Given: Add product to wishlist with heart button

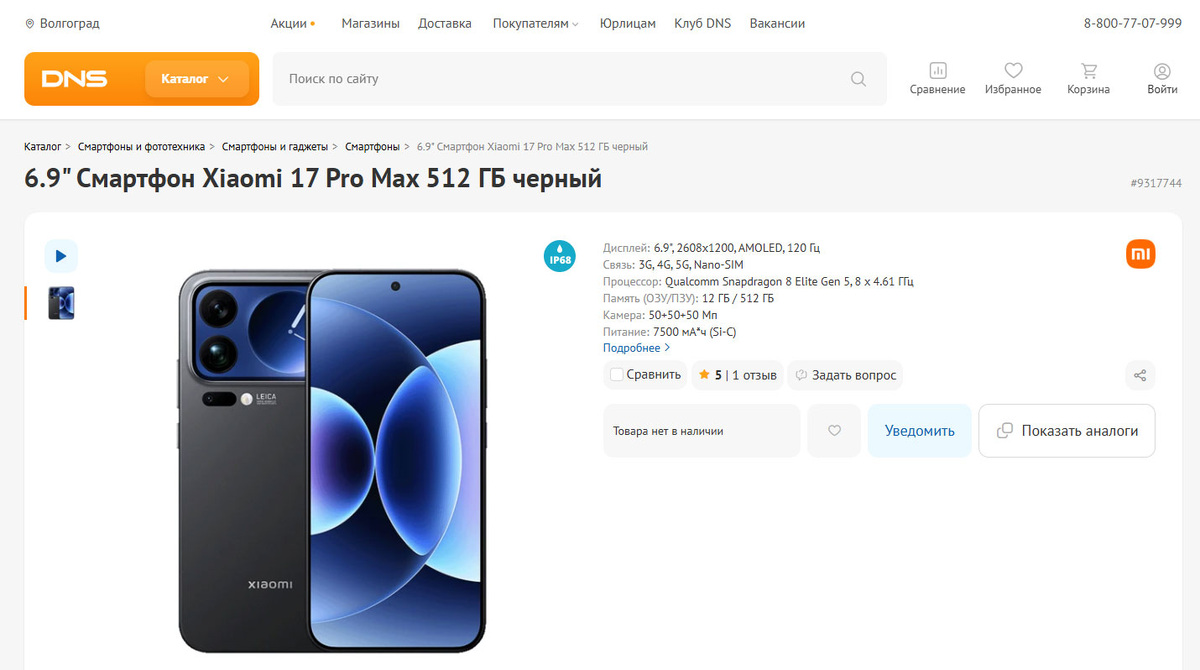Looking at the screenshot, I should pos(834,431).
